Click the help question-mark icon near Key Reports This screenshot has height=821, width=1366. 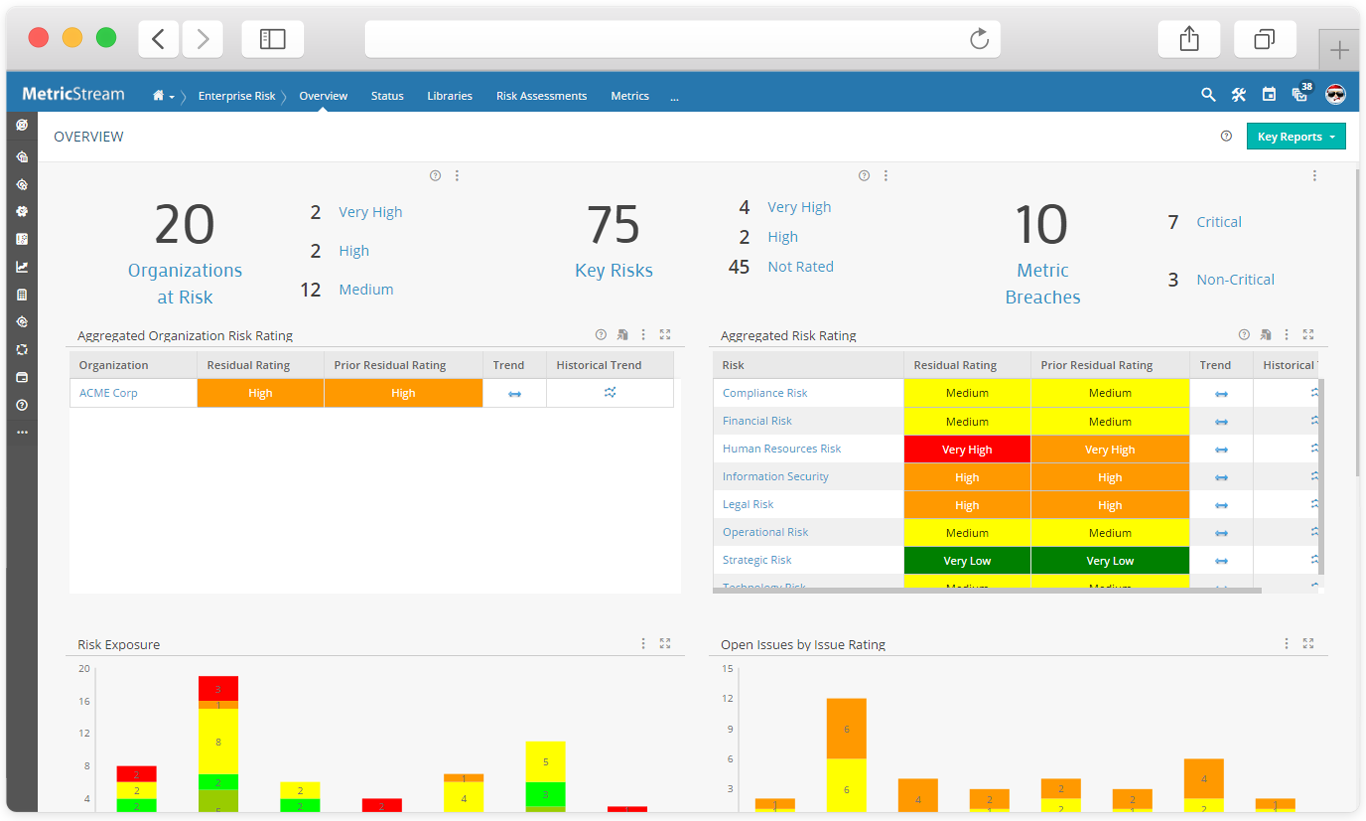coord(1226,135)
